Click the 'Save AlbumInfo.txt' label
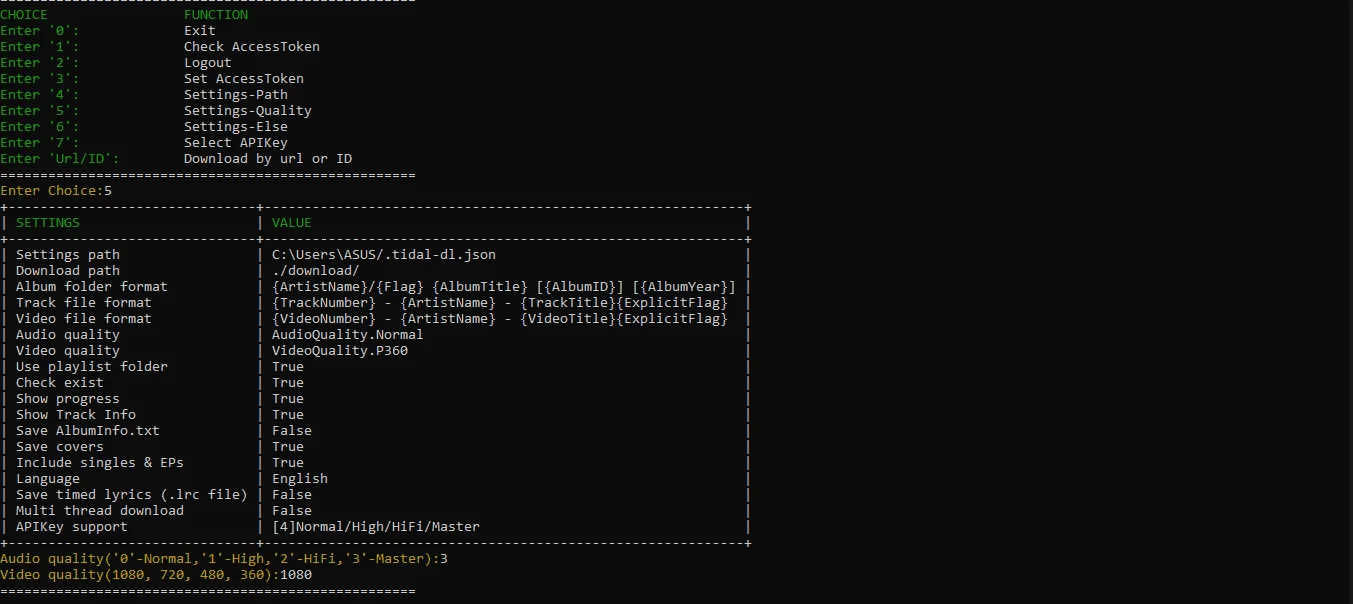Image resolution: width=1353 pixels, height=604 pixels. click(88, 431)
